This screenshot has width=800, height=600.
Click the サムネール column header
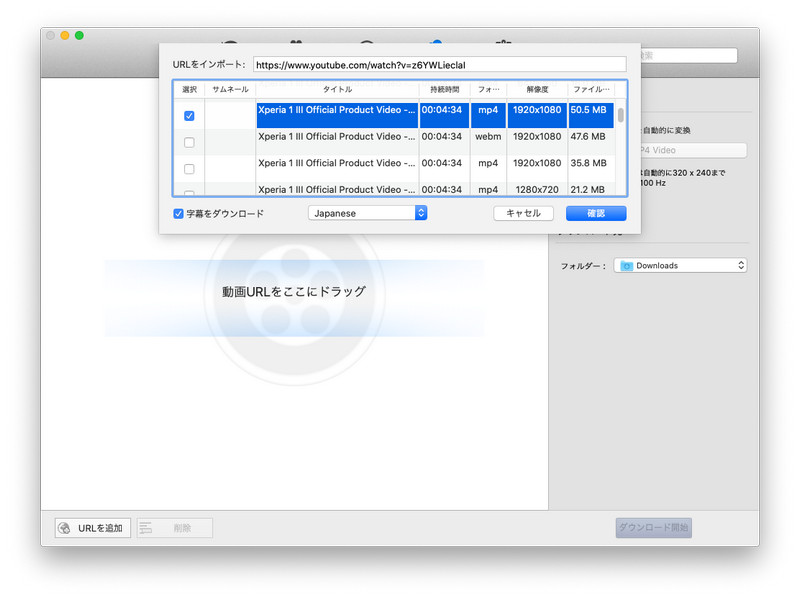[230, 89]
